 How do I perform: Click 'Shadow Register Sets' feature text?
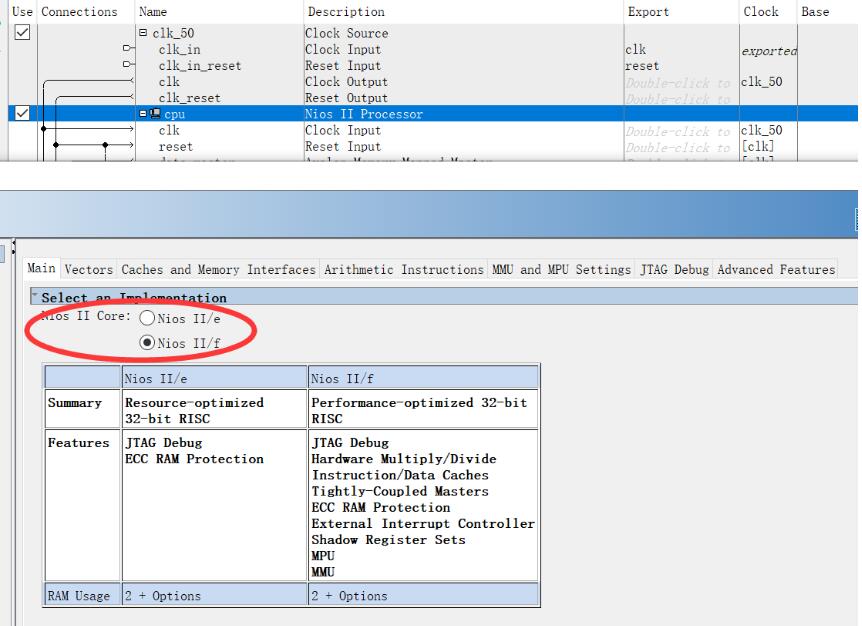tap(388, 540)
